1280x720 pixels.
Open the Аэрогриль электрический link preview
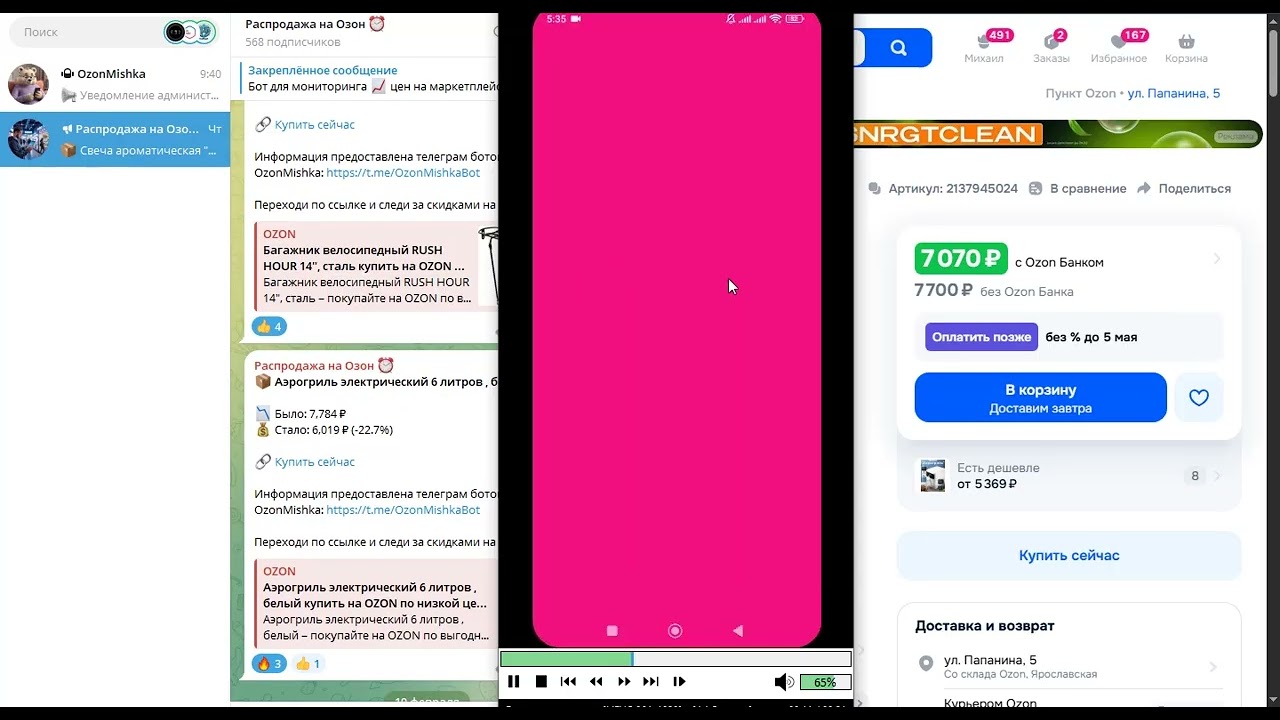[x=377, y=604]
